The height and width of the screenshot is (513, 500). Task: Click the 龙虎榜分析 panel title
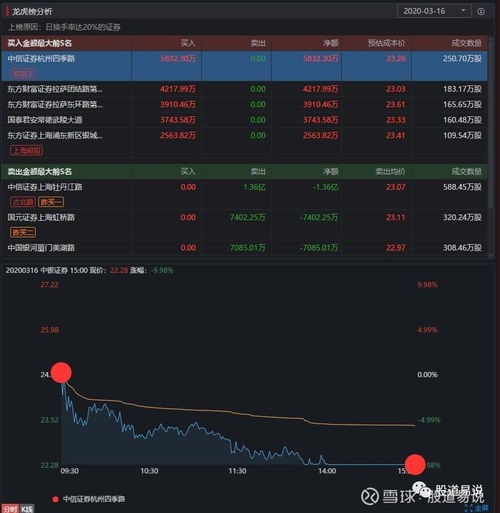tap(32, 12)
